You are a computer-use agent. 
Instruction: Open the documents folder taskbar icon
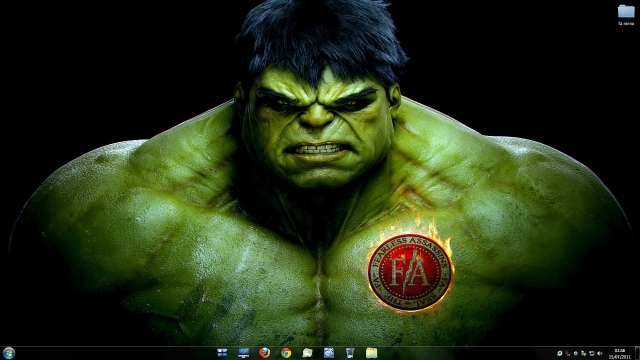[307, 353]
